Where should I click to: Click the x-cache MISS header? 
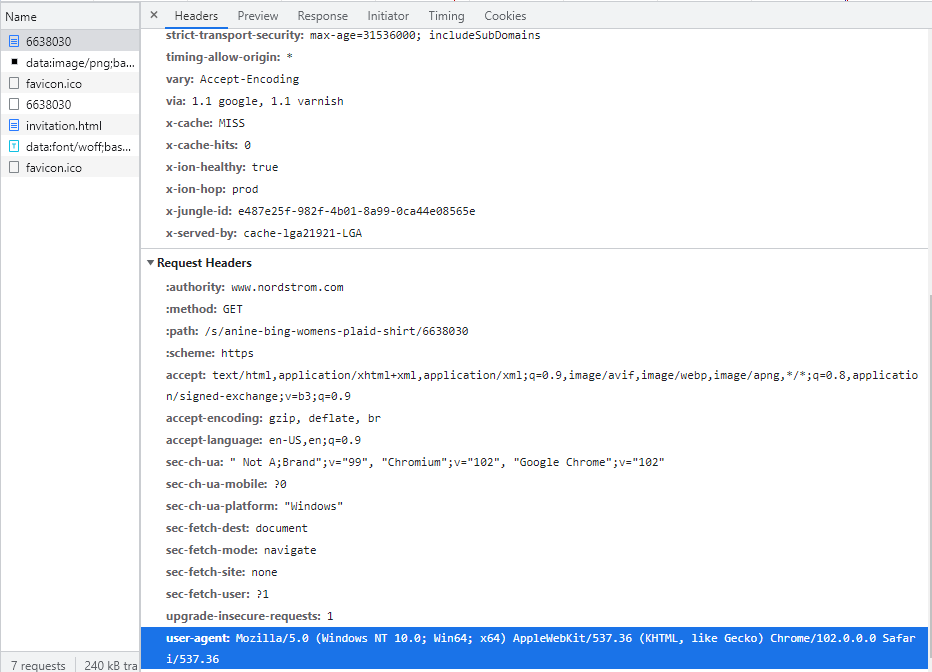(205, 123)
